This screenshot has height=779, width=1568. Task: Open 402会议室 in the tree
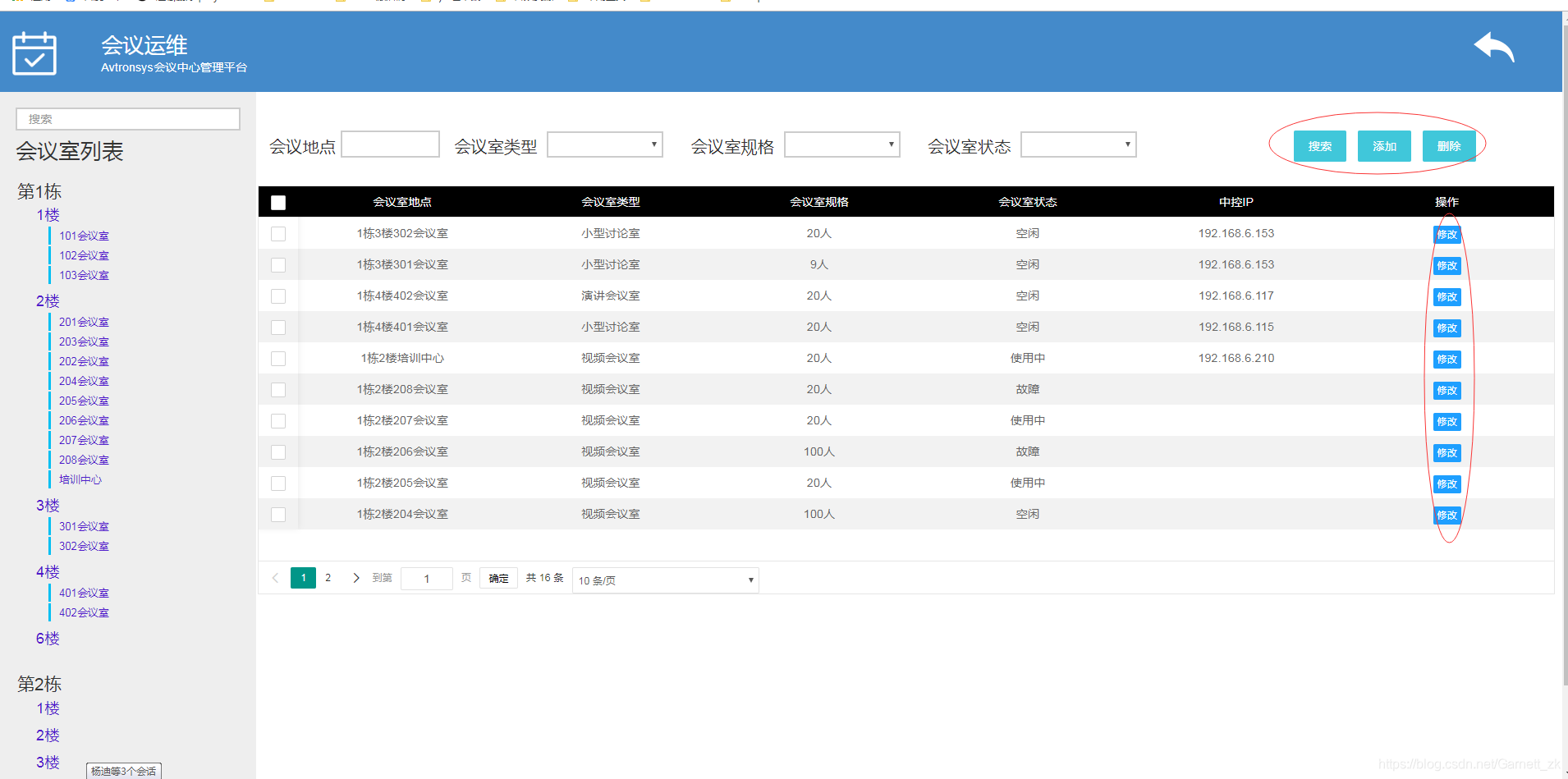[x=84, y=612]
